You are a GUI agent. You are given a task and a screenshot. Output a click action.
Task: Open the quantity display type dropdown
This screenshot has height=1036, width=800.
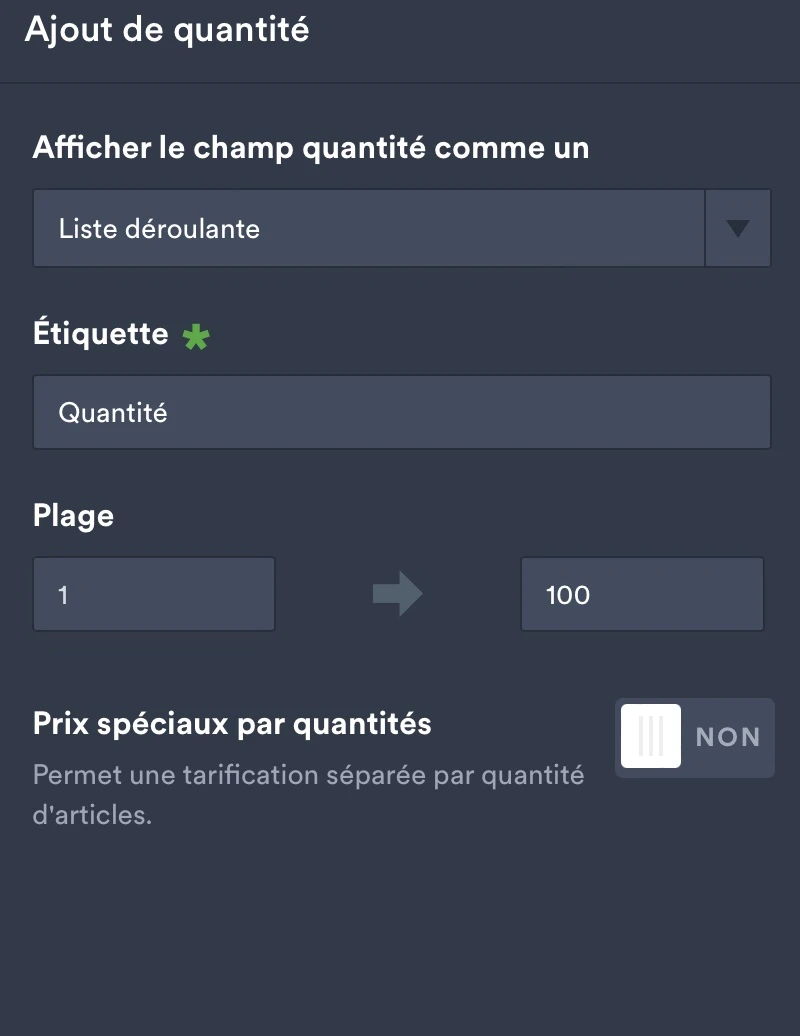click(370, 228)
